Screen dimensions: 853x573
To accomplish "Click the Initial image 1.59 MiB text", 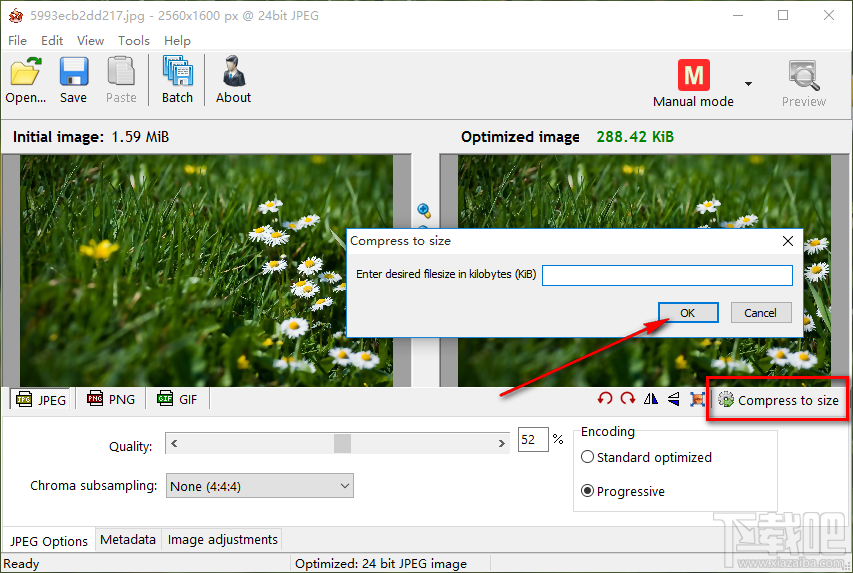I will coord(91,137).
